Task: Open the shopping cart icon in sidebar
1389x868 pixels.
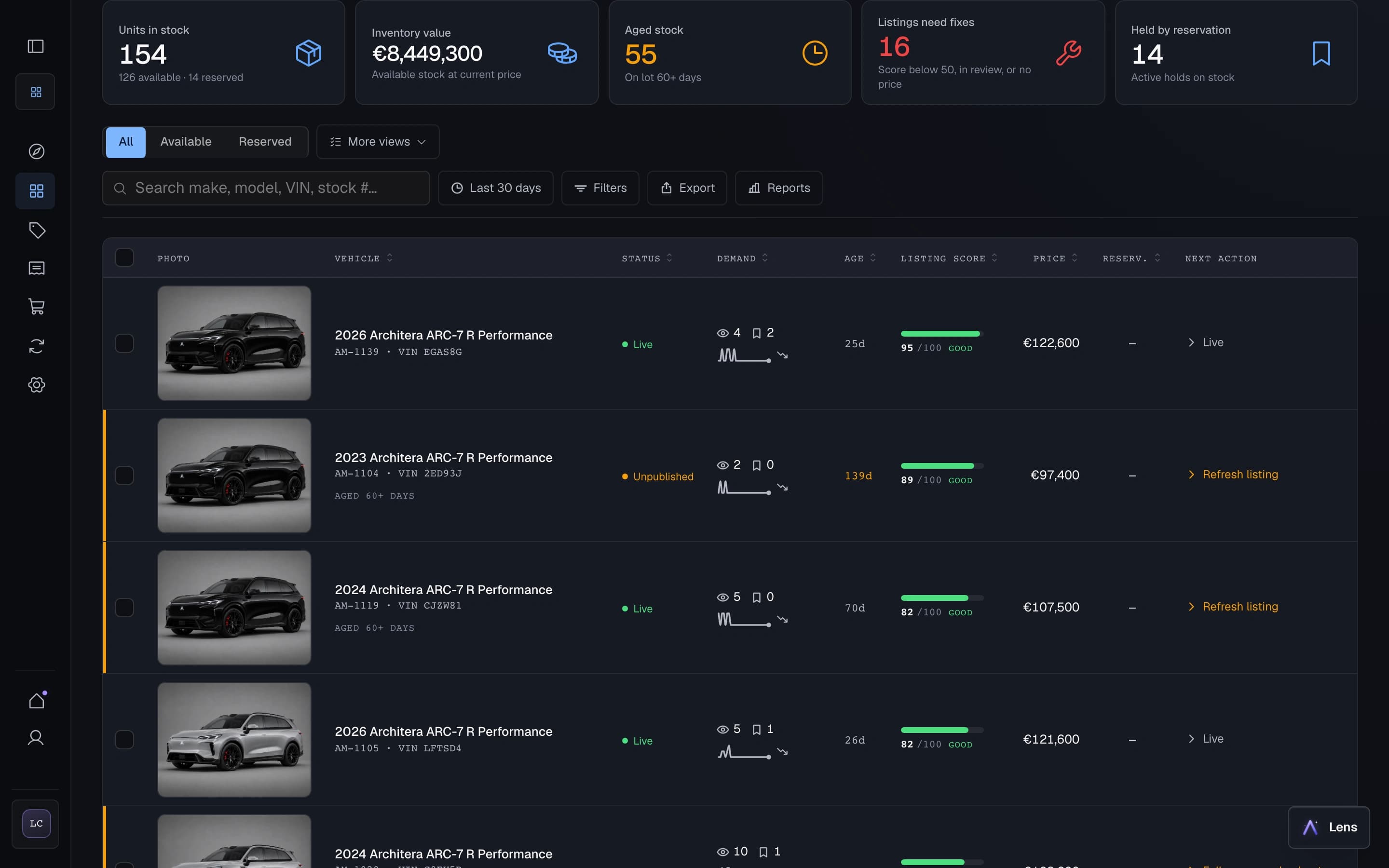Action: click(36, 307)
